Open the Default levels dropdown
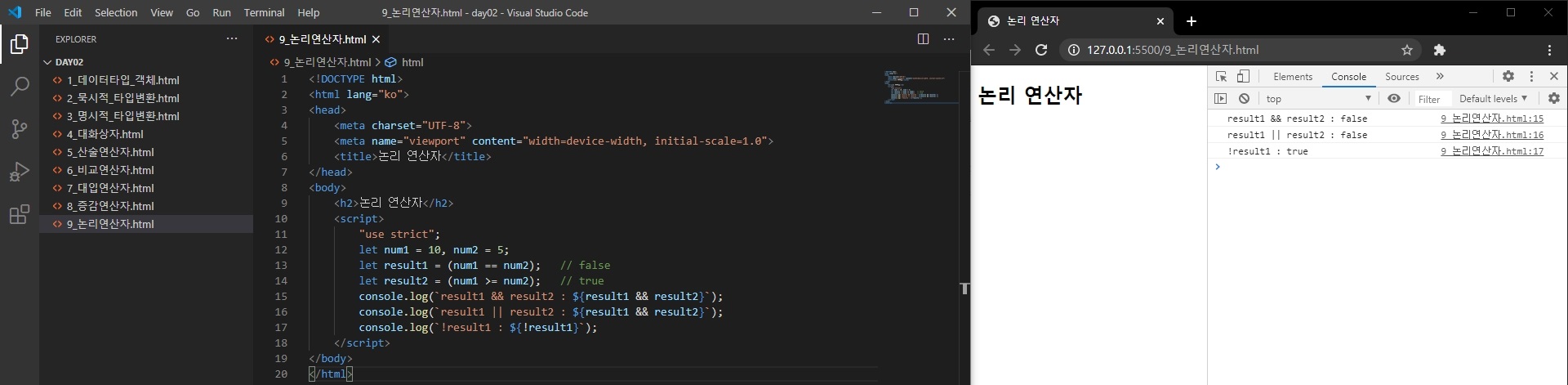This screenshot has width=1568, height=385. tap(1493, 98)
